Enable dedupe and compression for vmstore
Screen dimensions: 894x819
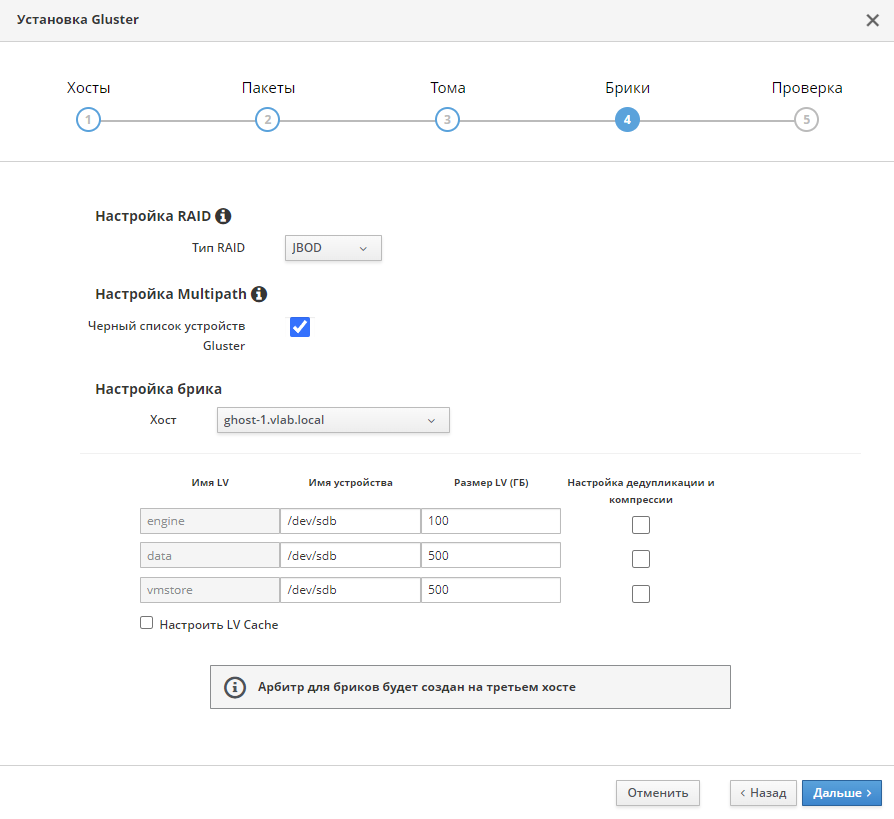(x=641, y=594)
